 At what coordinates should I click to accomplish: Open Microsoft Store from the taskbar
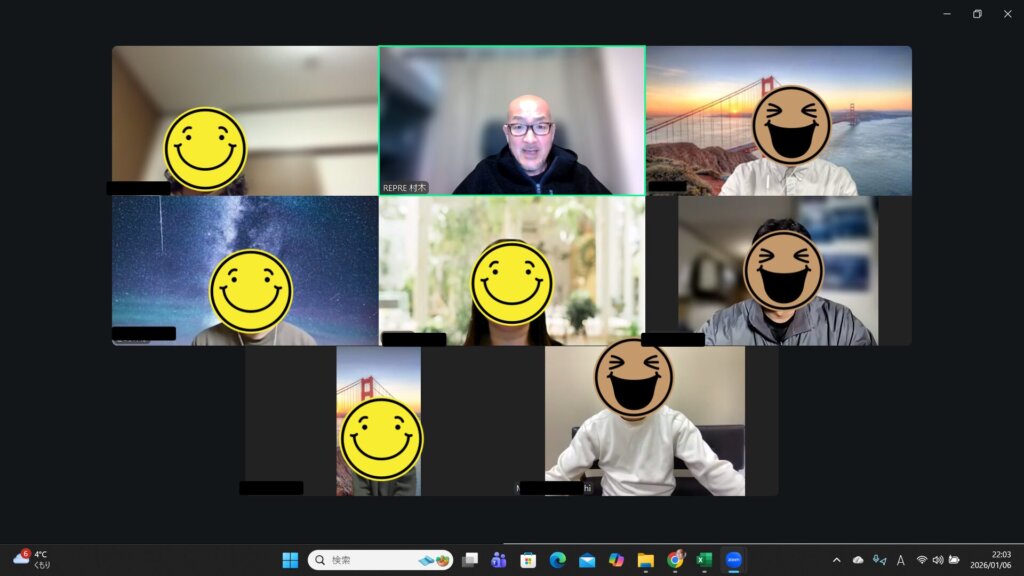528,560
